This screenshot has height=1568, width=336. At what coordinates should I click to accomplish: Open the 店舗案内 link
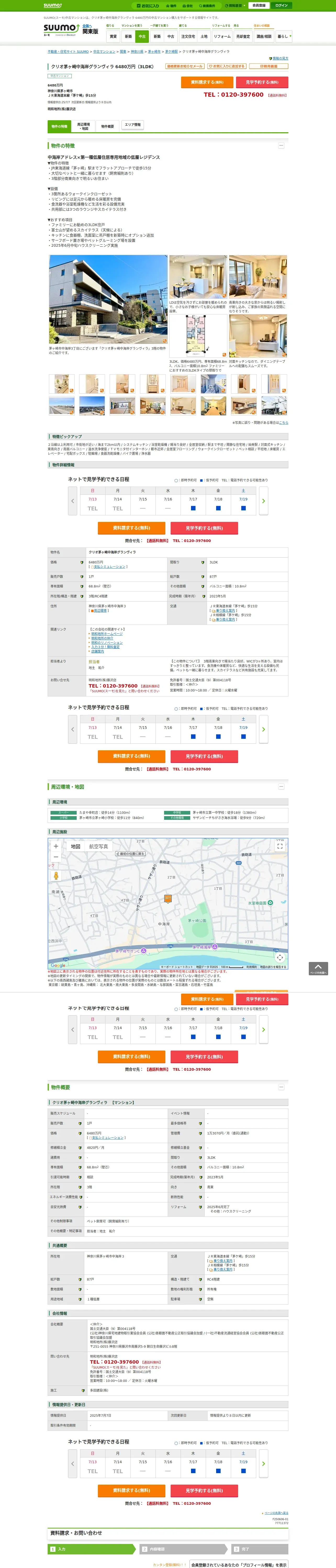click(x=98, y=651)
